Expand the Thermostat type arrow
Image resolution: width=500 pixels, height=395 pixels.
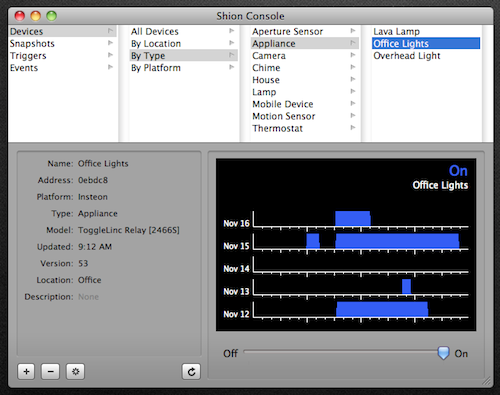point(353,128)
